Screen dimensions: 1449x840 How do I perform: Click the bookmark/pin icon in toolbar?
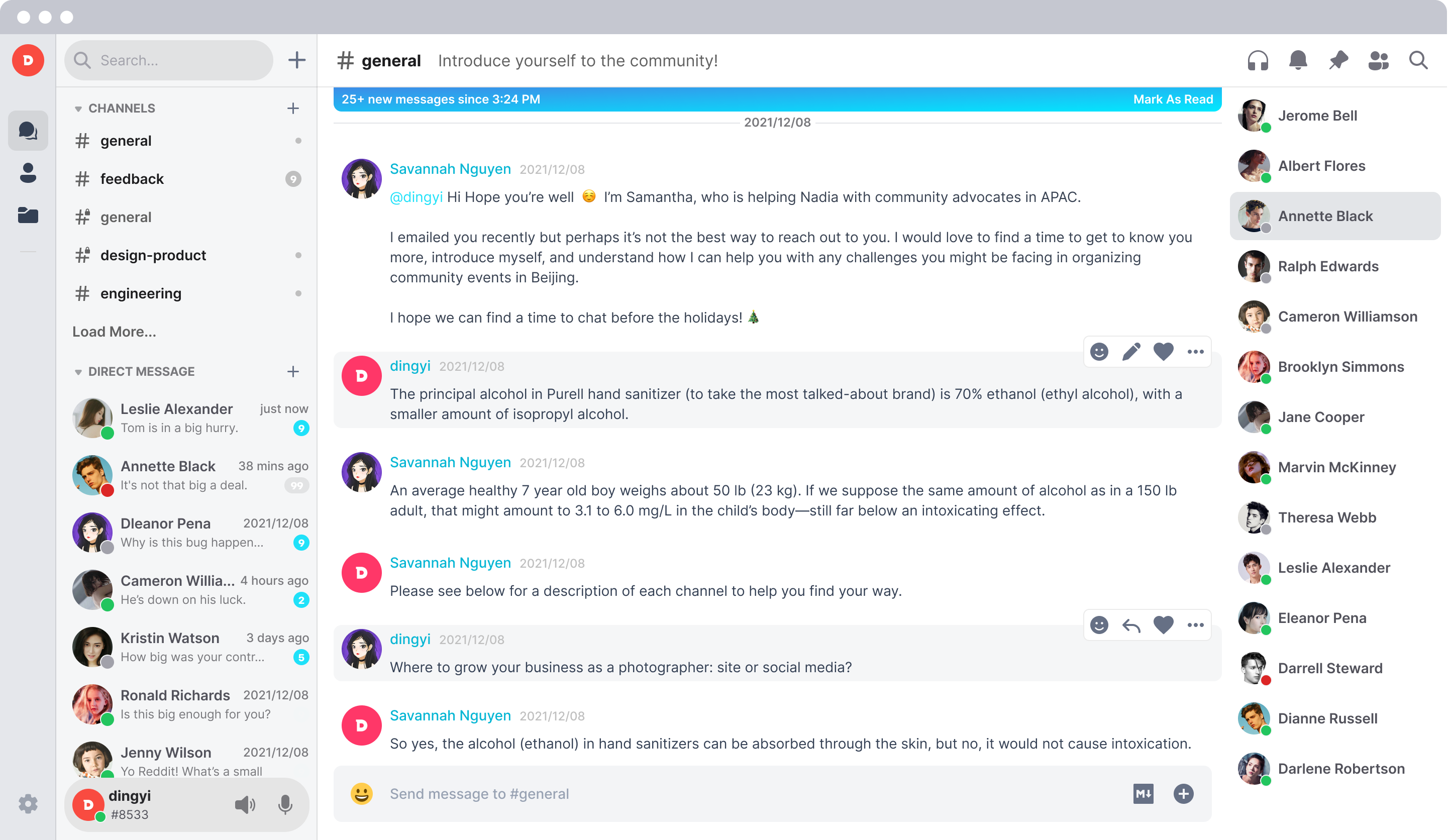1338,60
